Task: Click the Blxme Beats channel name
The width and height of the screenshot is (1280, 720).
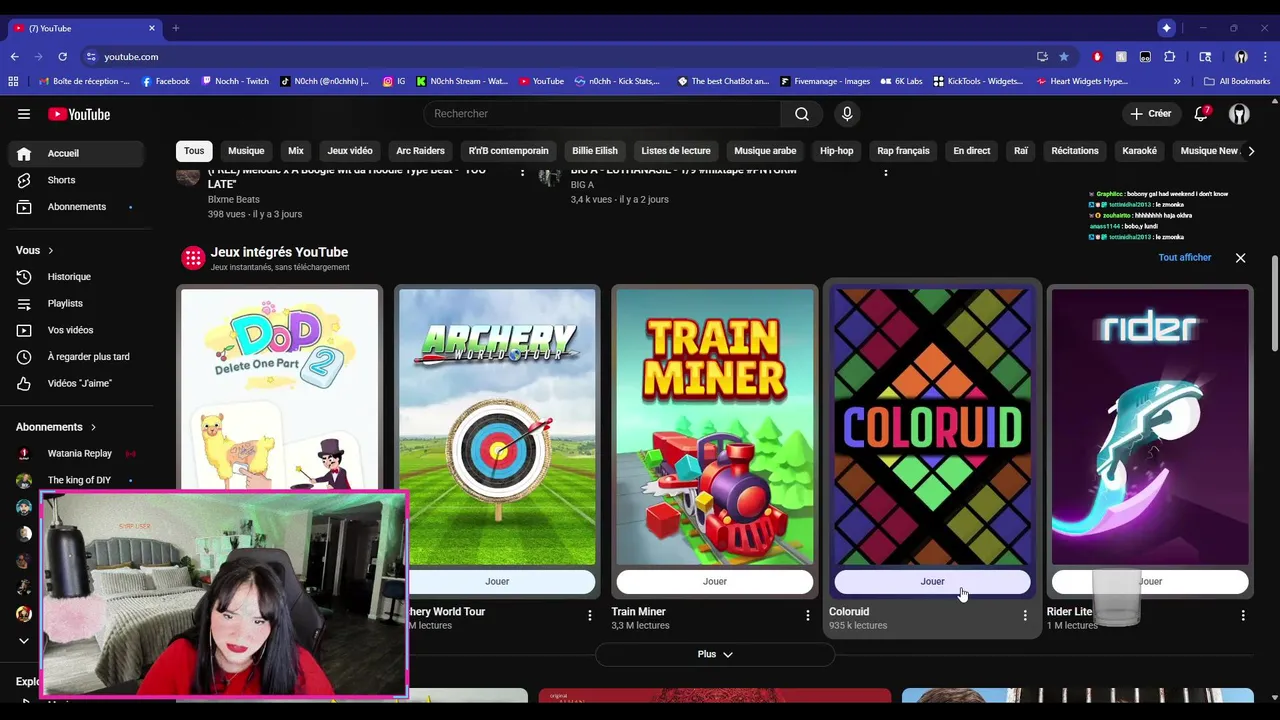Action: pyautogui.click(x=234, y=200)
